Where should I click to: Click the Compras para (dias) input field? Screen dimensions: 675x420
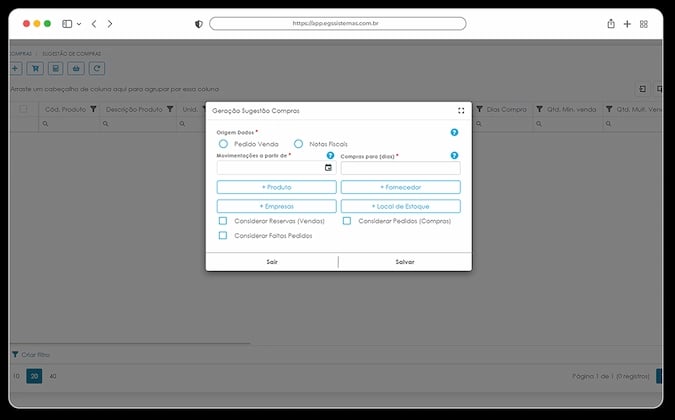click(x=400, y=168)
